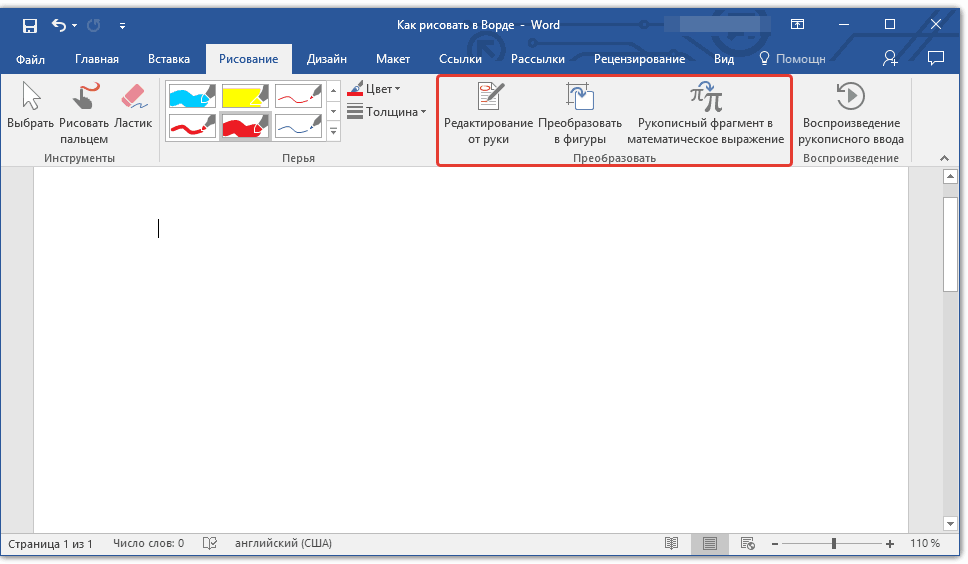The width and height of the screenshot is (968, 564).
Task: Start Воспроизведение рукописного ввода playback
Action: click(850, 97)
